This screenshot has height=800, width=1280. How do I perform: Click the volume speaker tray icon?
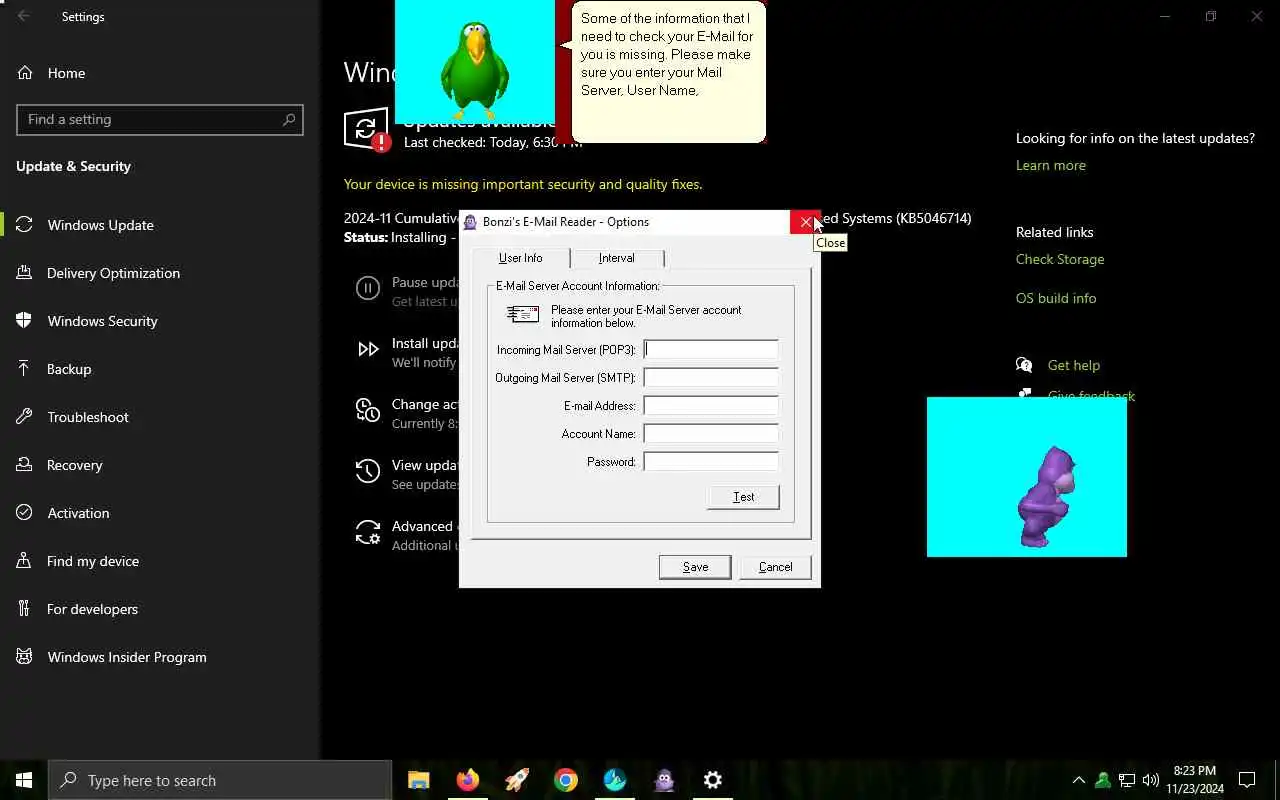coord(1151,780)
